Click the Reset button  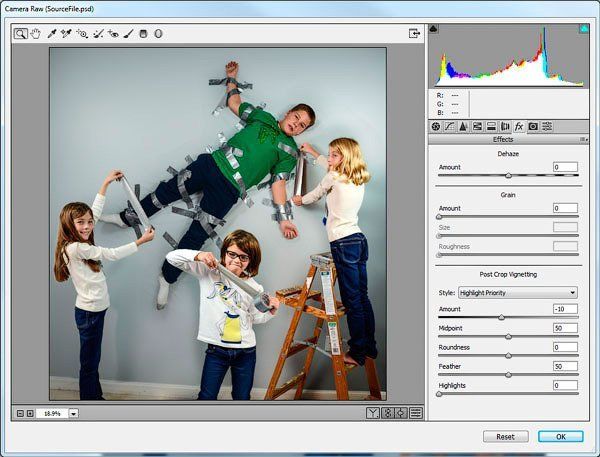505,437
